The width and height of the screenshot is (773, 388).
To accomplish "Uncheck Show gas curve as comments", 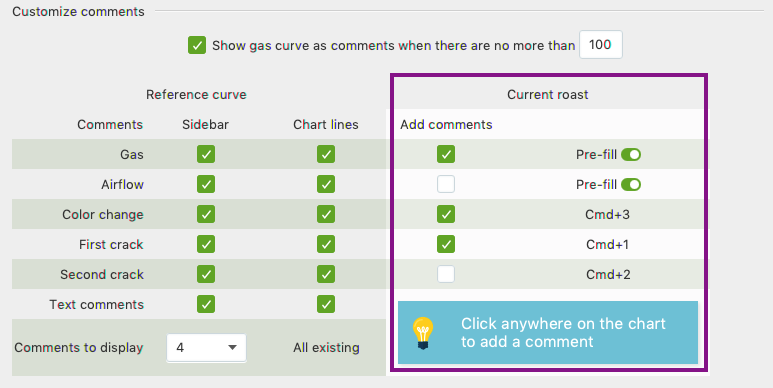I will click(197, 45).
